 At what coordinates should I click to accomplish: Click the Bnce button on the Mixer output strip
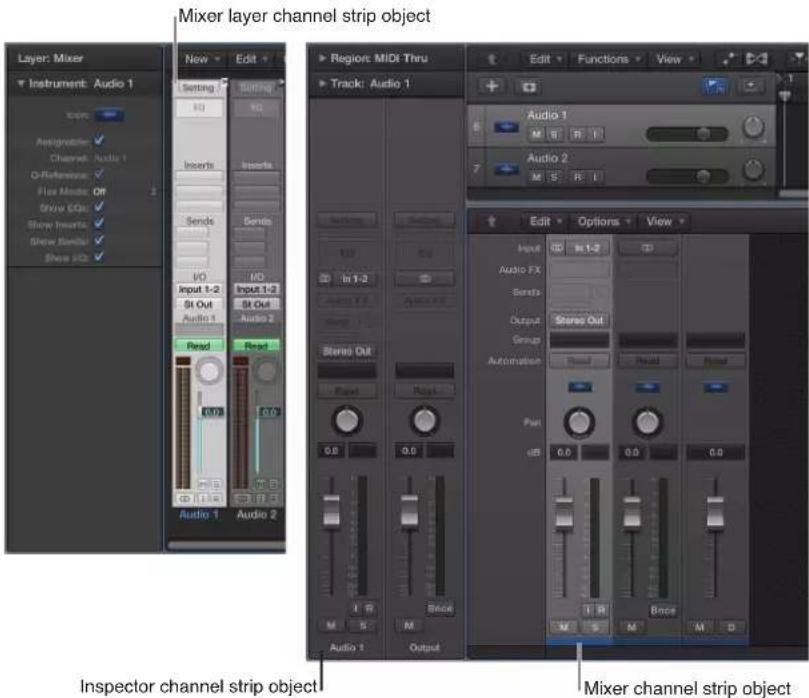663,611
